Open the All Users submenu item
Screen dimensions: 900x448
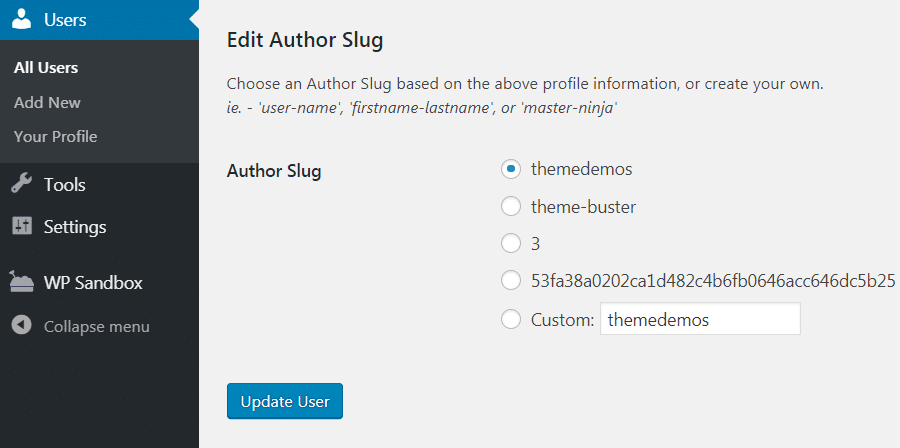pos(46,68)
